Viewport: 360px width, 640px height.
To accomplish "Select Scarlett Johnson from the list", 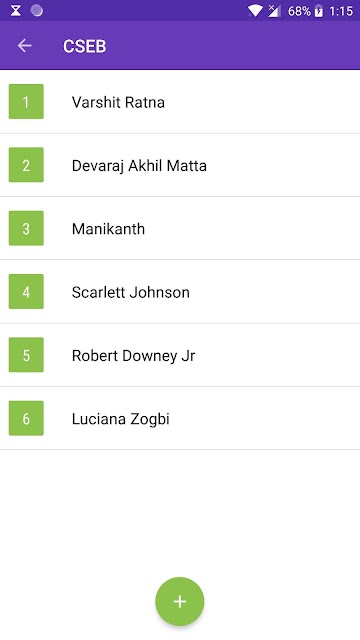I will pyautogui.click(x=180, y=291).
